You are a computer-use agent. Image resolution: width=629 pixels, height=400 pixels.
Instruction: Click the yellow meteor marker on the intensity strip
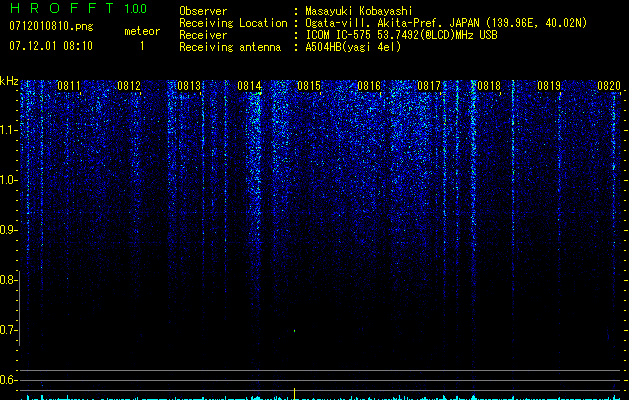click(294, 394)
